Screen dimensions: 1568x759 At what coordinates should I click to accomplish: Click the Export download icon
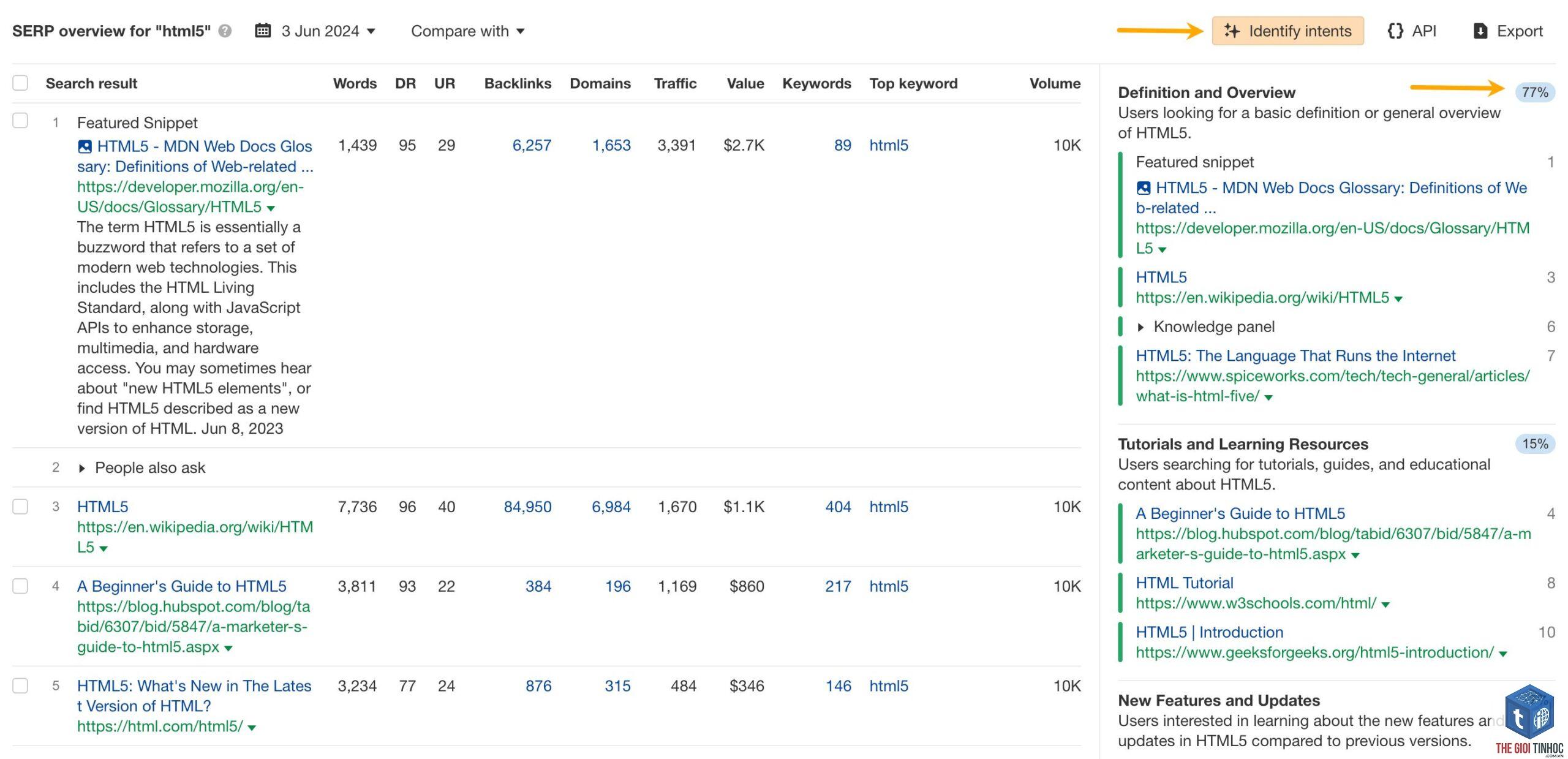1480,31
